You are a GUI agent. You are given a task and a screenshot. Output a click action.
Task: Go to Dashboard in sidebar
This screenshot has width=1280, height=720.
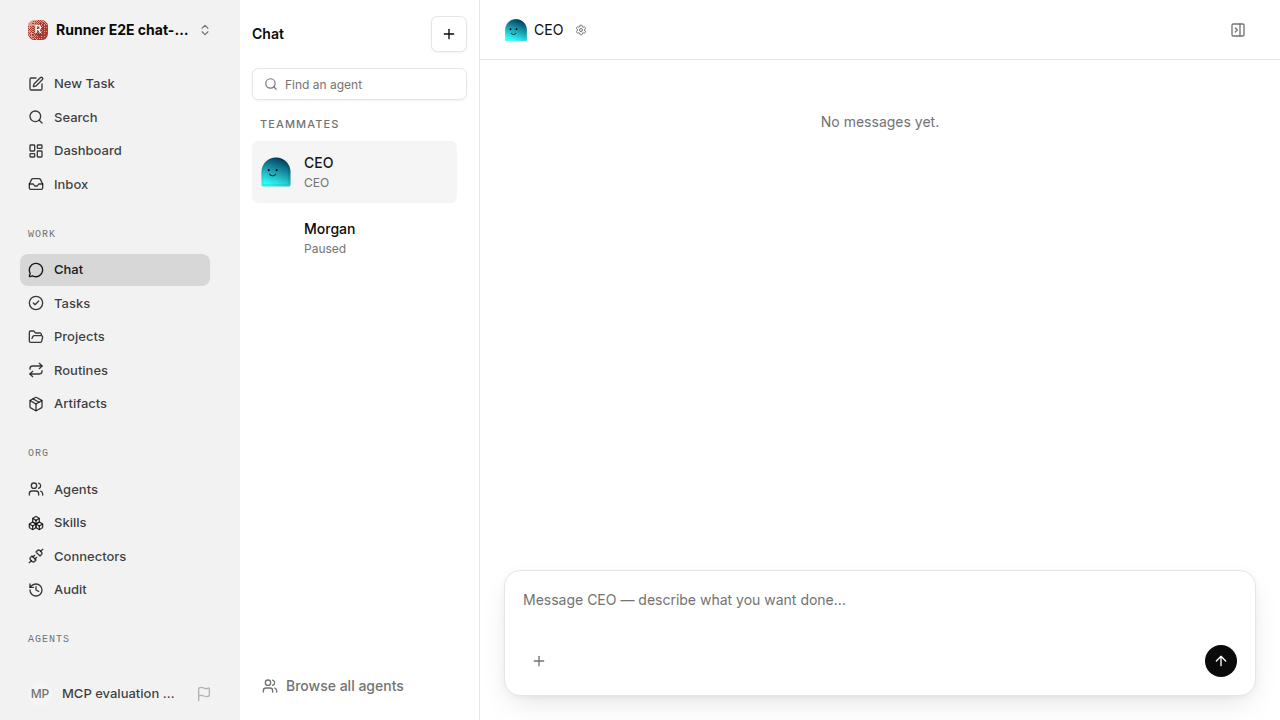[115, 151]
